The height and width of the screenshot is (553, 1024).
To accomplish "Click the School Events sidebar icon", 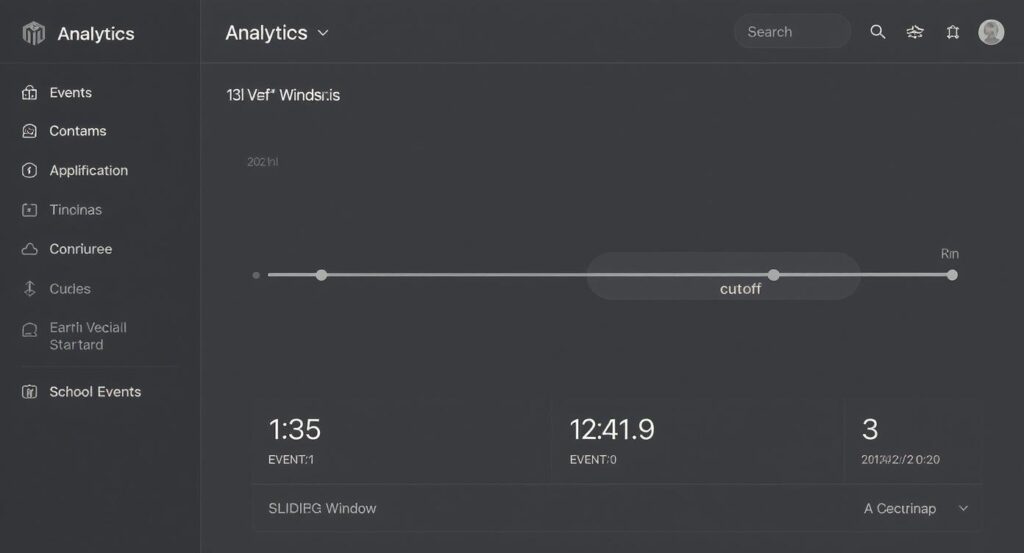I will [29, 392].
